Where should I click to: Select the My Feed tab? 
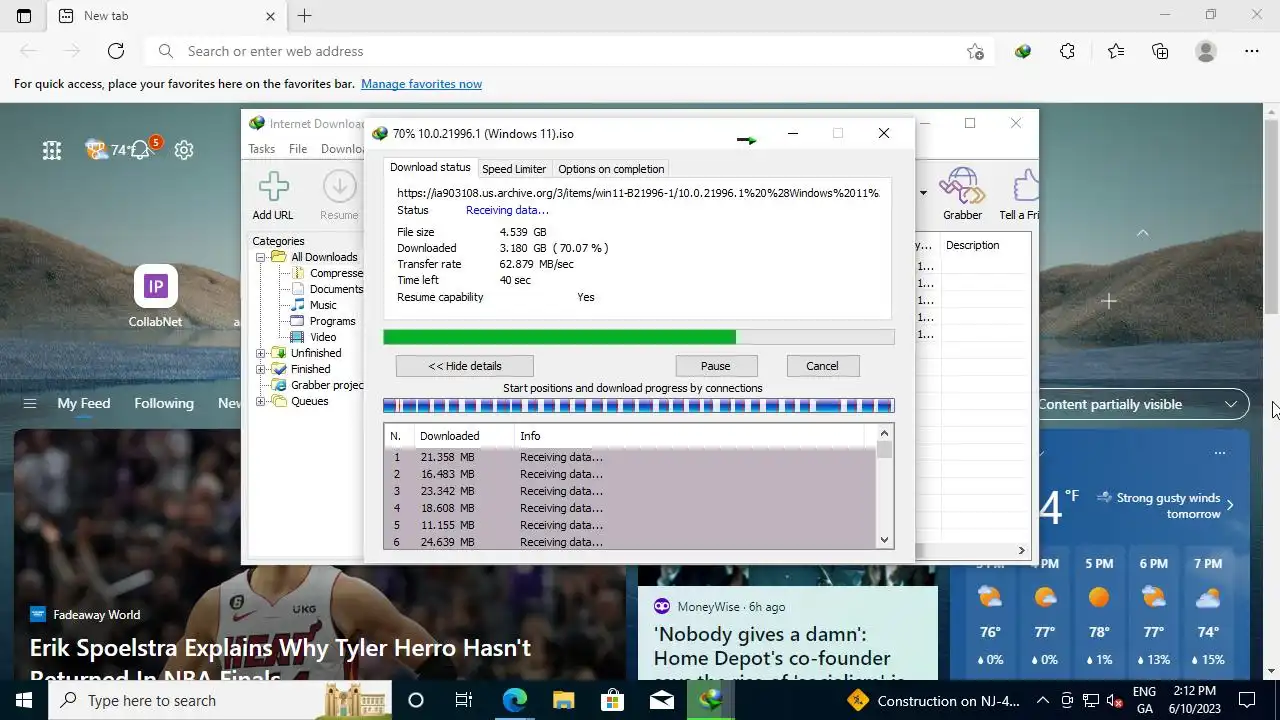pyautogui.click(x=84, y=403)
